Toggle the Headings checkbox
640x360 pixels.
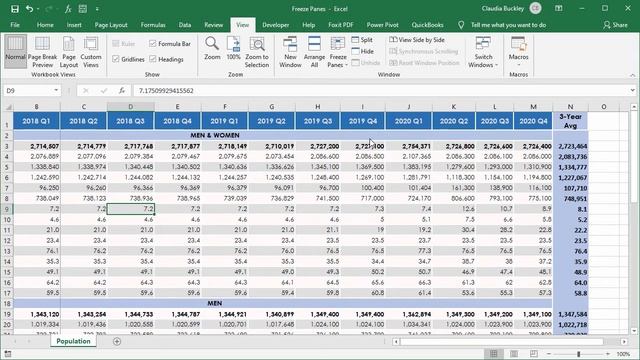(x=166, y=59)
